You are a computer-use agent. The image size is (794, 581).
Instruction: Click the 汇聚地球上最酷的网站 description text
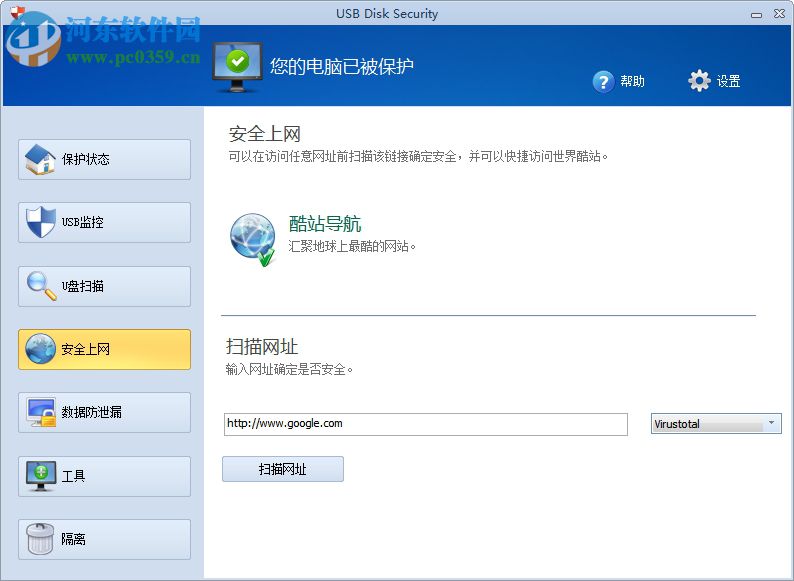coord(352,246)
